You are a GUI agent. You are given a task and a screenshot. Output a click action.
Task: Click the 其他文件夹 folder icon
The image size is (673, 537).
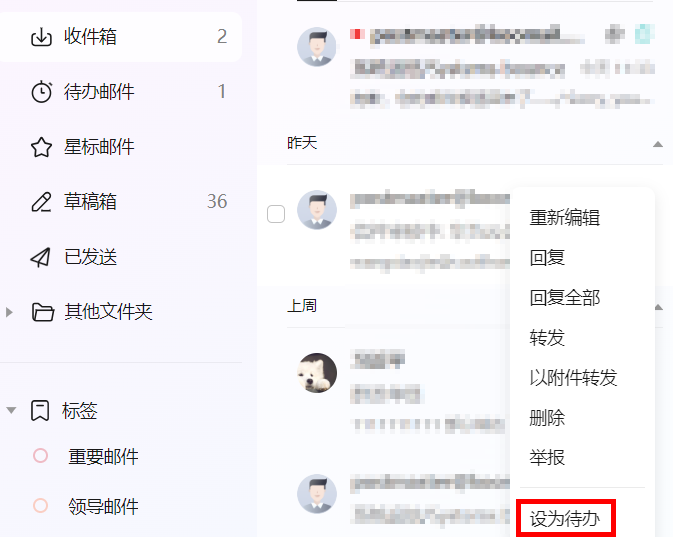point(43,312)
